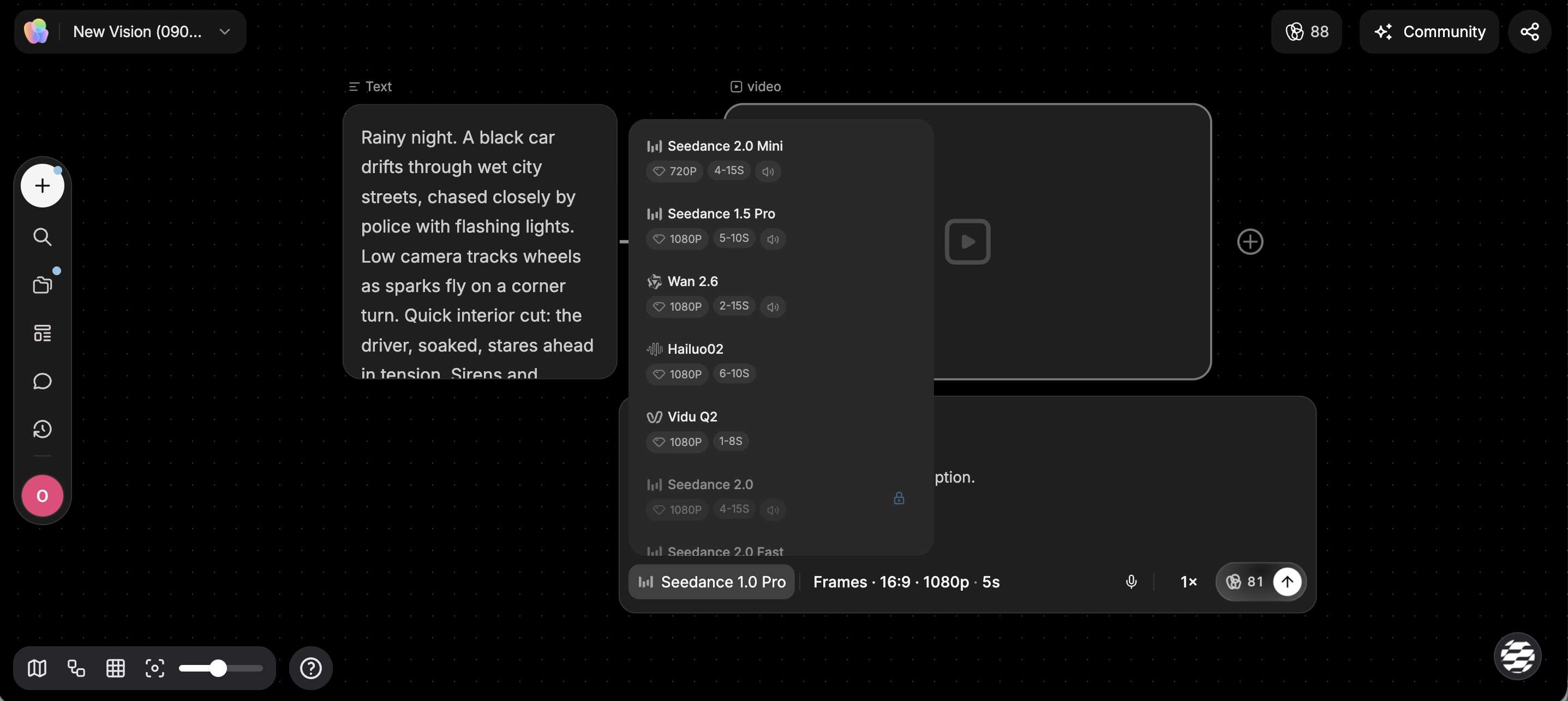The height and width of the screenshot is (701, 1568).
Task: Click the fit-to-view focus icon
Action: coord(154,668)
